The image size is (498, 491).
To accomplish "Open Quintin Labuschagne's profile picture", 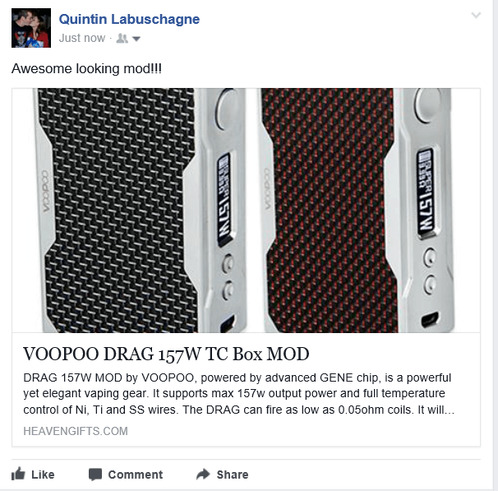I will (x=31, y=28).
